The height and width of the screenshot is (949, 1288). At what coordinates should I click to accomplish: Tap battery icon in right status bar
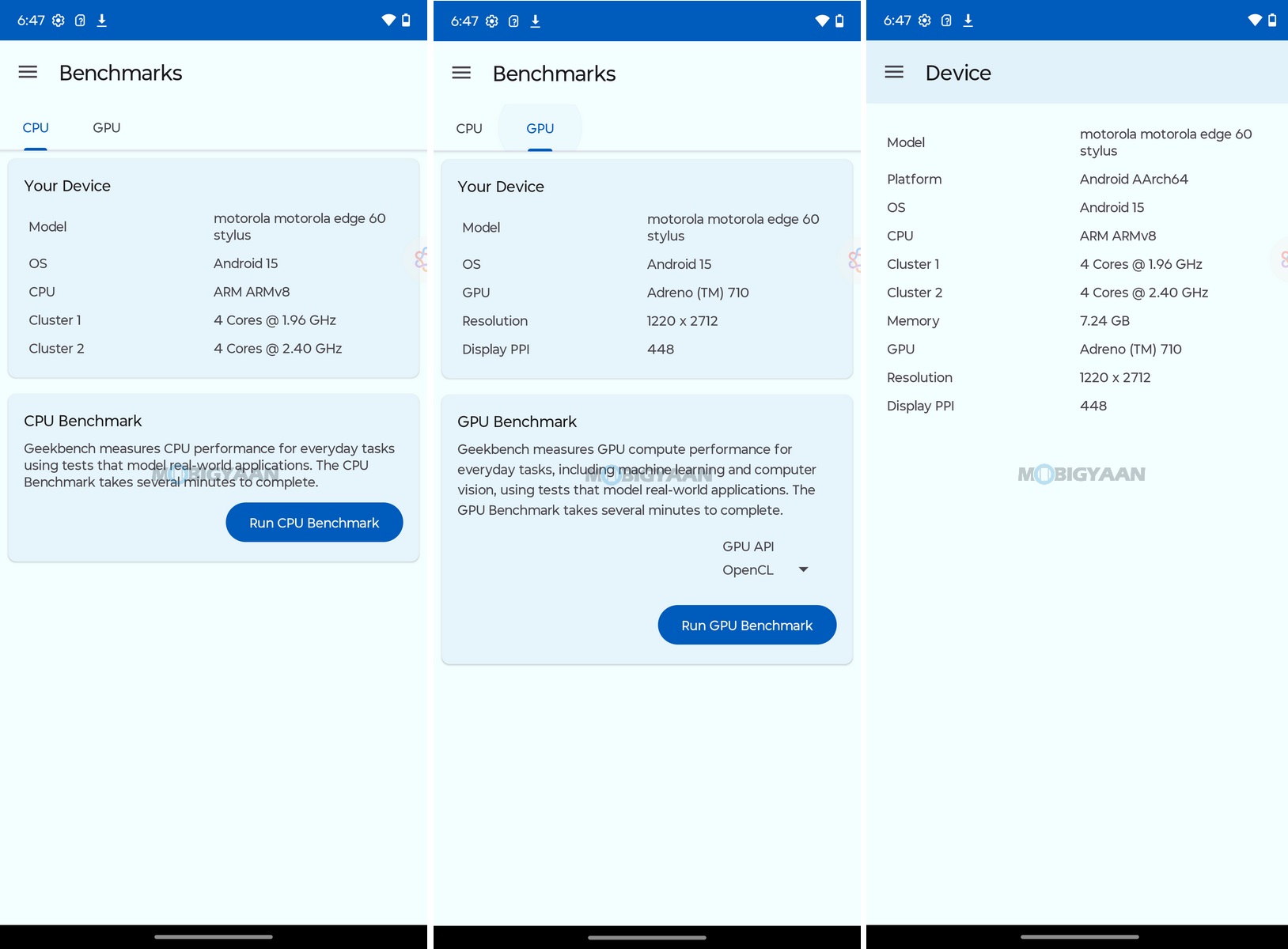[x=1272, y=21]
